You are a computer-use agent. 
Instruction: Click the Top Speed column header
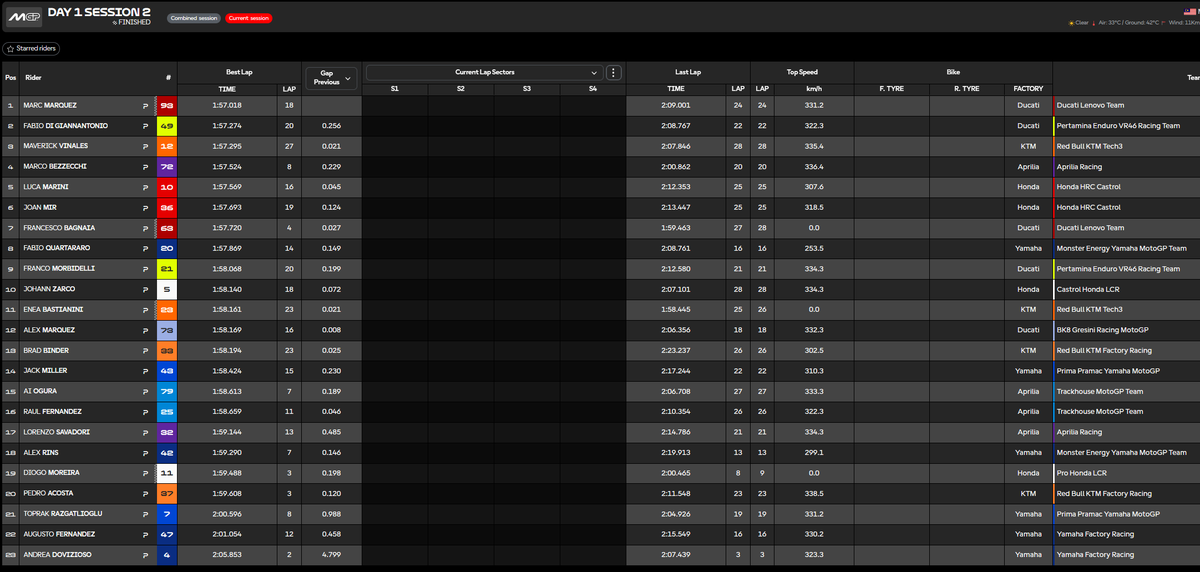pyautogui.click(x=802, y=72)
